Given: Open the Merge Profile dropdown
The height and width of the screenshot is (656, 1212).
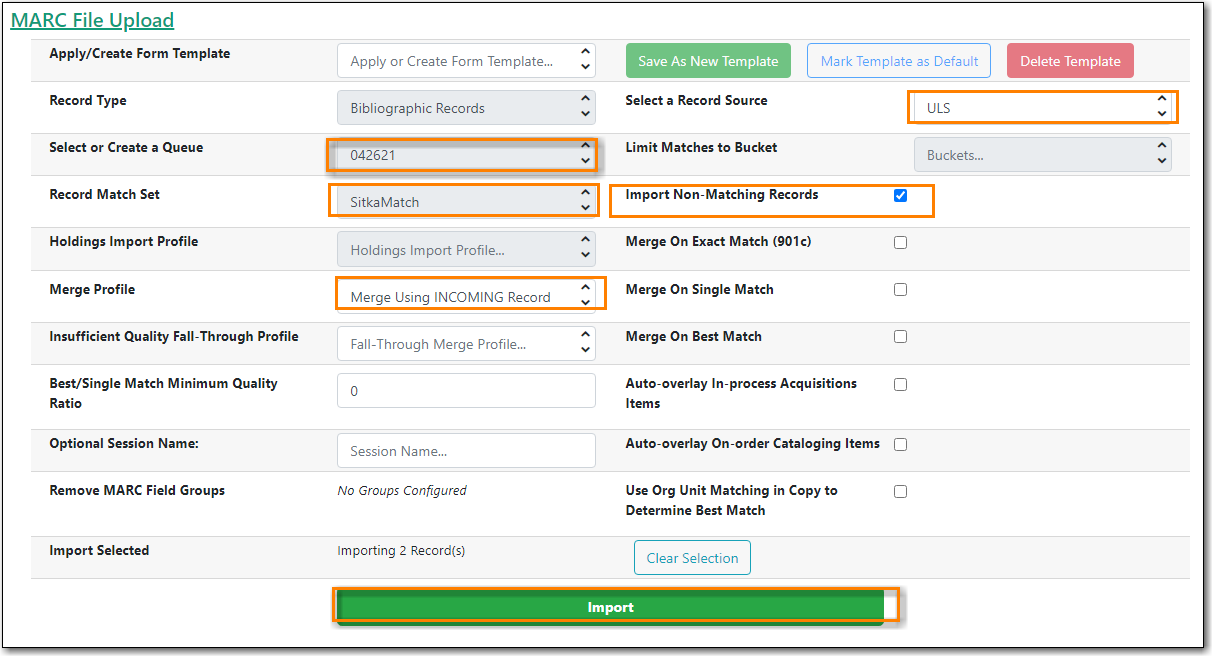Looking at the screenshot, I should tap(466, 296).
